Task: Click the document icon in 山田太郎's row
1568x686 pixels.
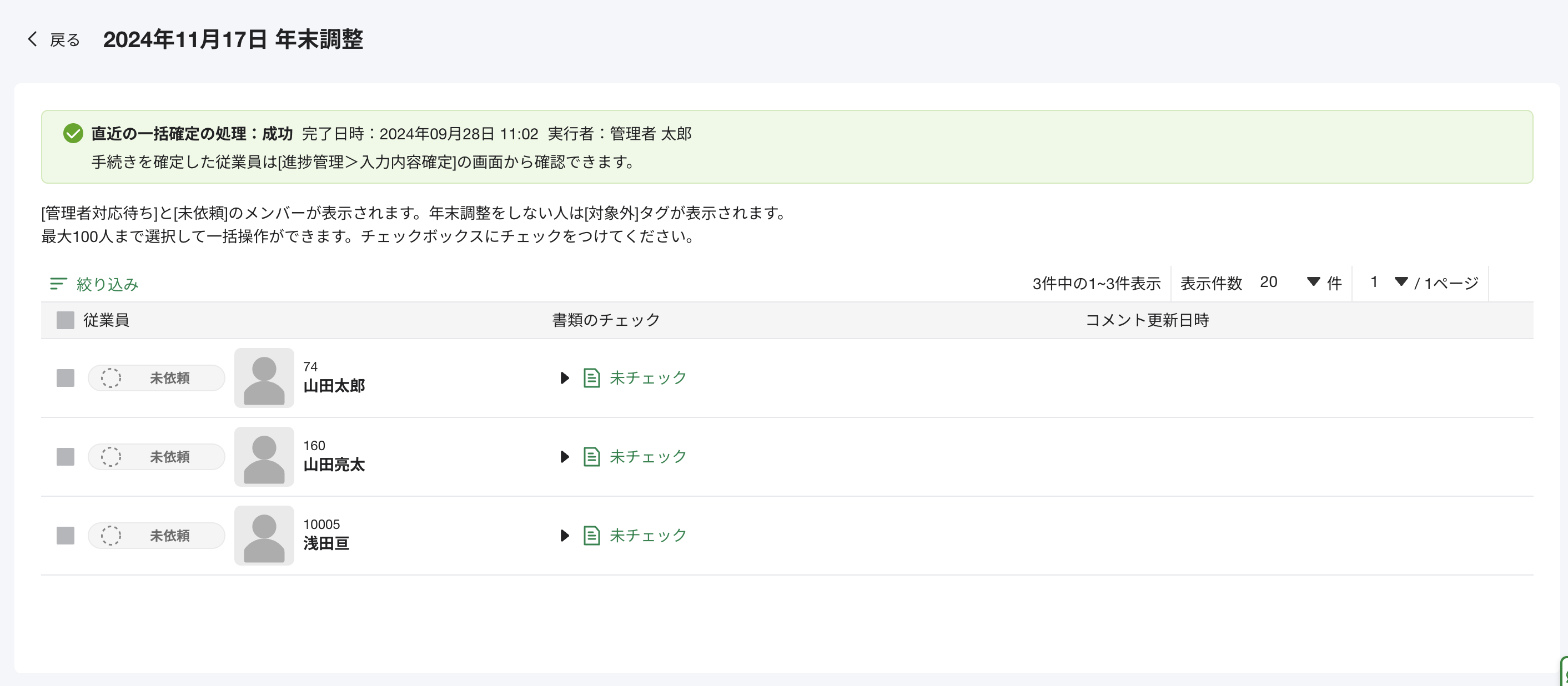Action: [x=592, y=378]
